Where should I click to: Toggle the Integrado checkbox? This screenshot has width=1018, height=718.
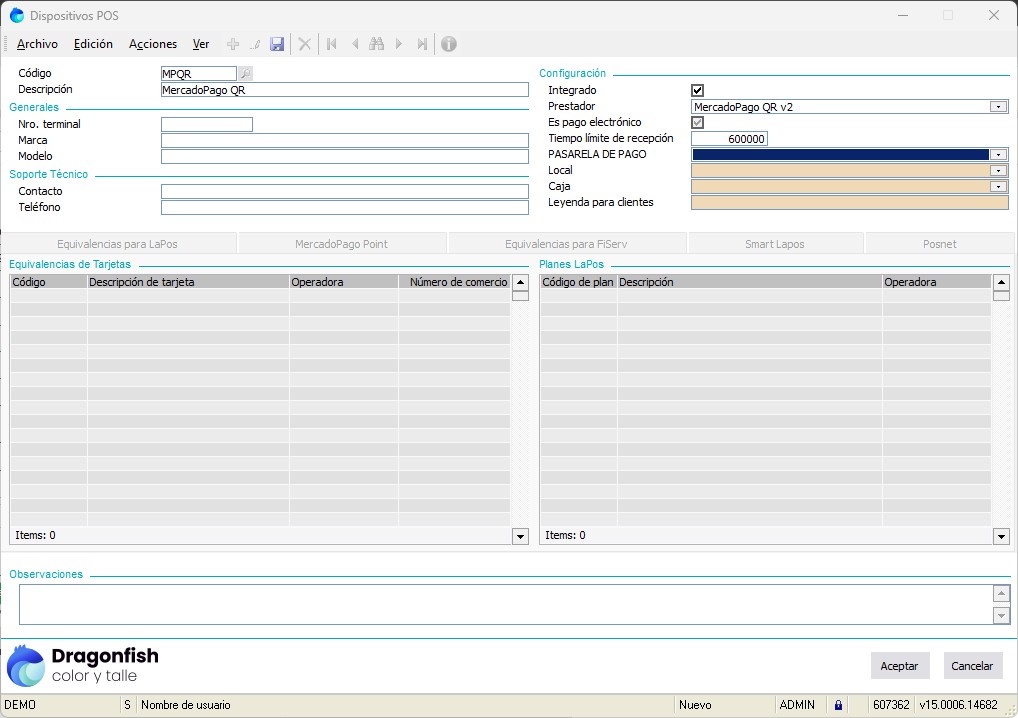698,91
